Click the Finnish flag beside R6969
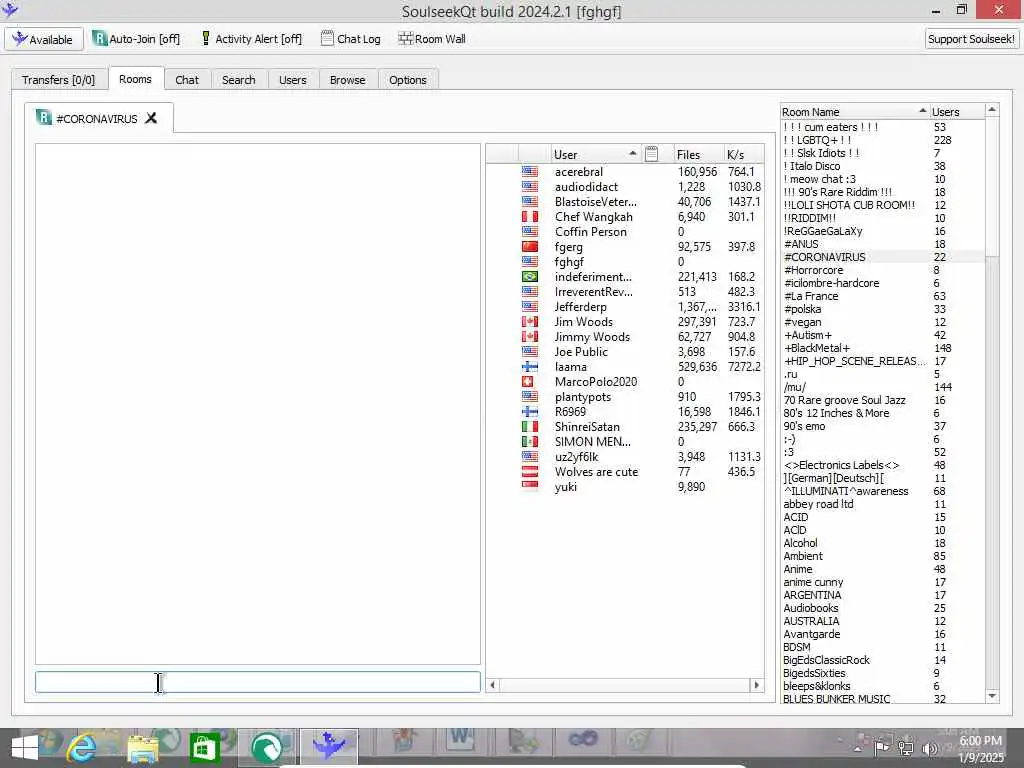 coord(530,412)
